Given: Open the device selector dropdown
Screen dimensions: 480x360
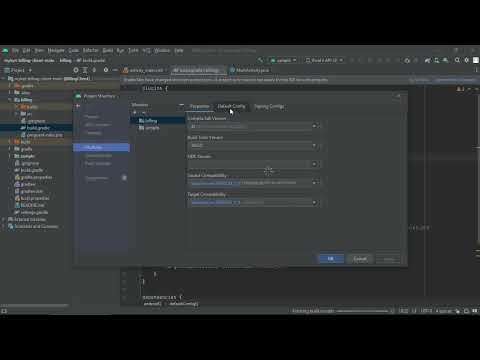Looking at the screenshot, I should click(324, 60).
